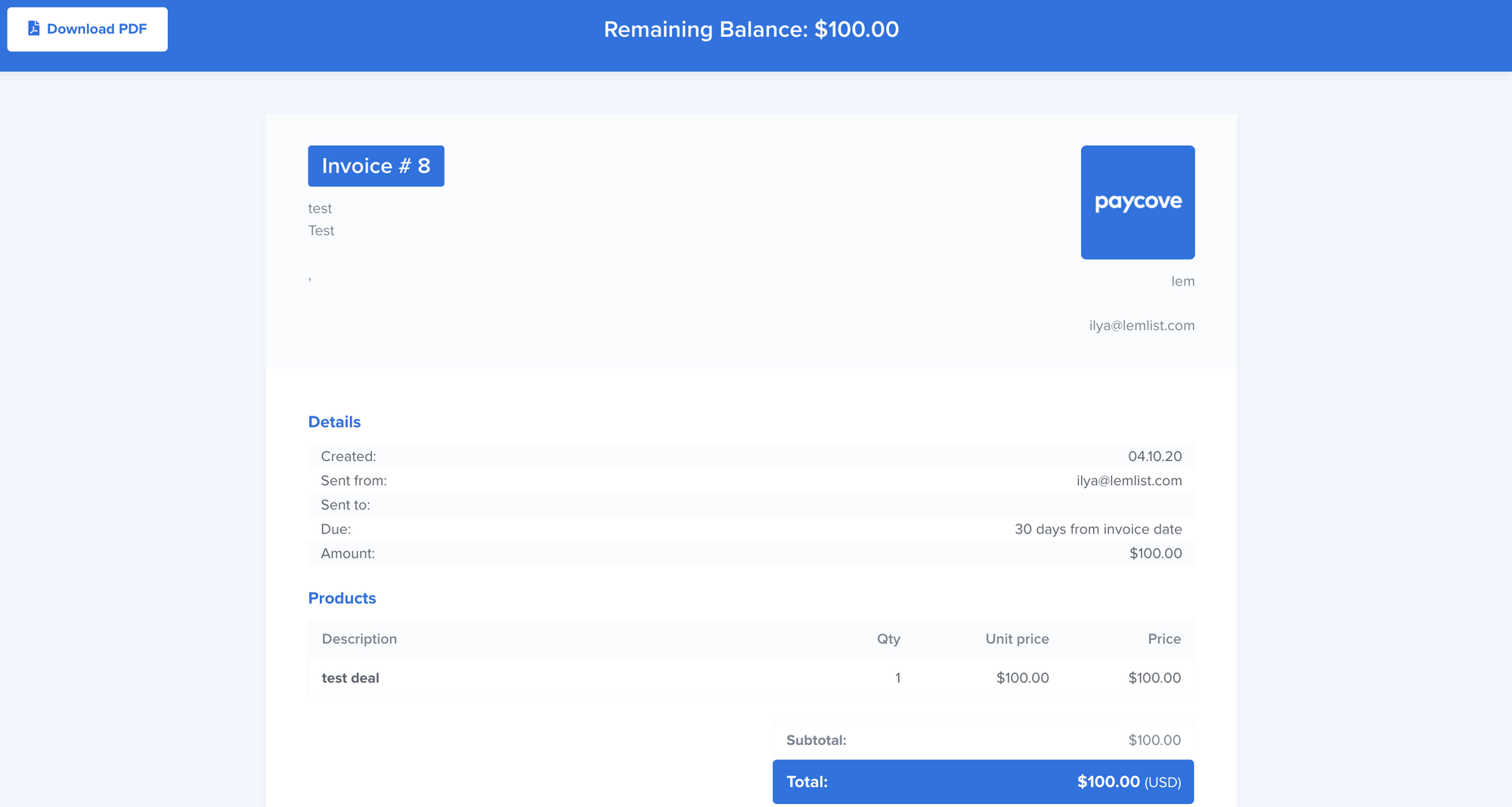This screenshot has width=1512, height=807.
Task: Click the Price column header
Action: tap(1164, 638)
